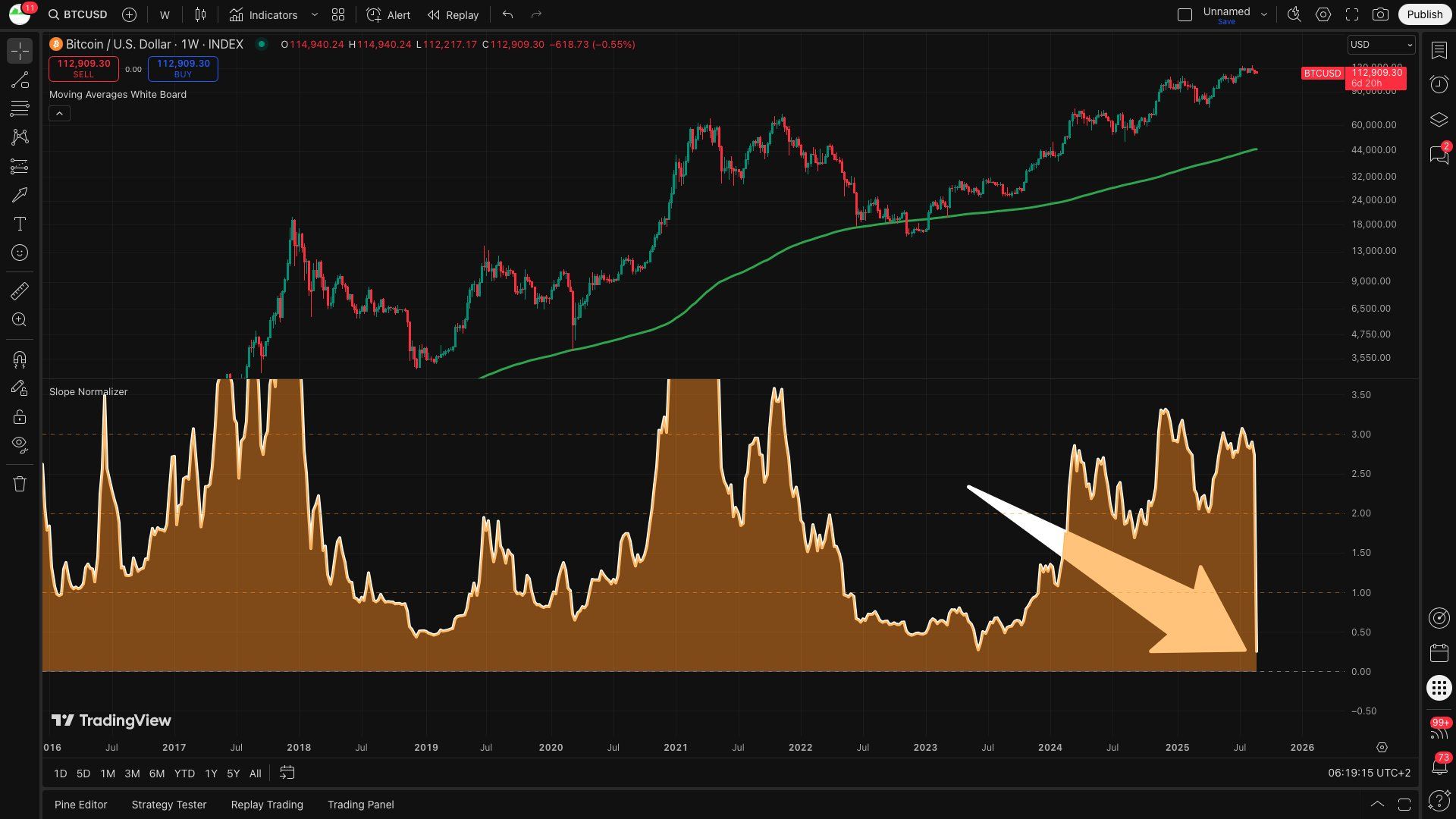
Task: Open the Pine Editor tab
Action: pyautogui.click(x=80, y=805)
